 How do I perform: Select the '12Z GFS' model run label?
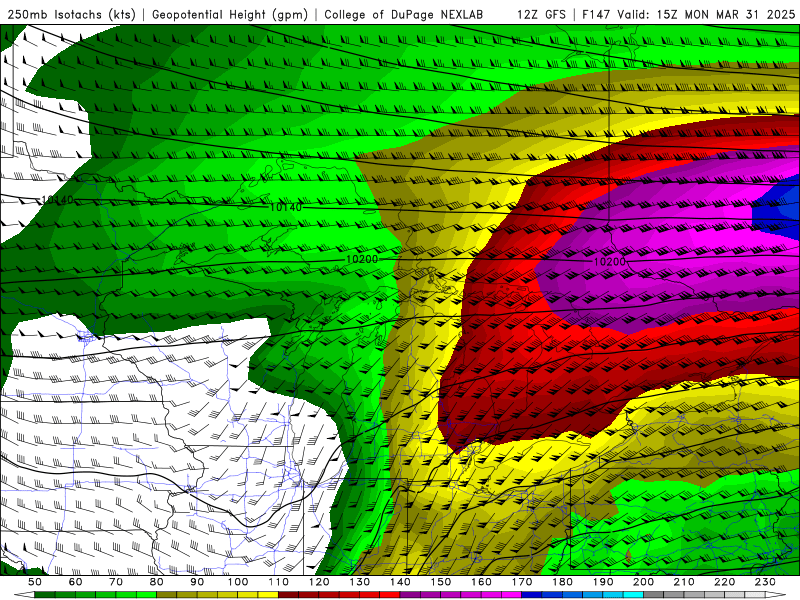point(541,14)
